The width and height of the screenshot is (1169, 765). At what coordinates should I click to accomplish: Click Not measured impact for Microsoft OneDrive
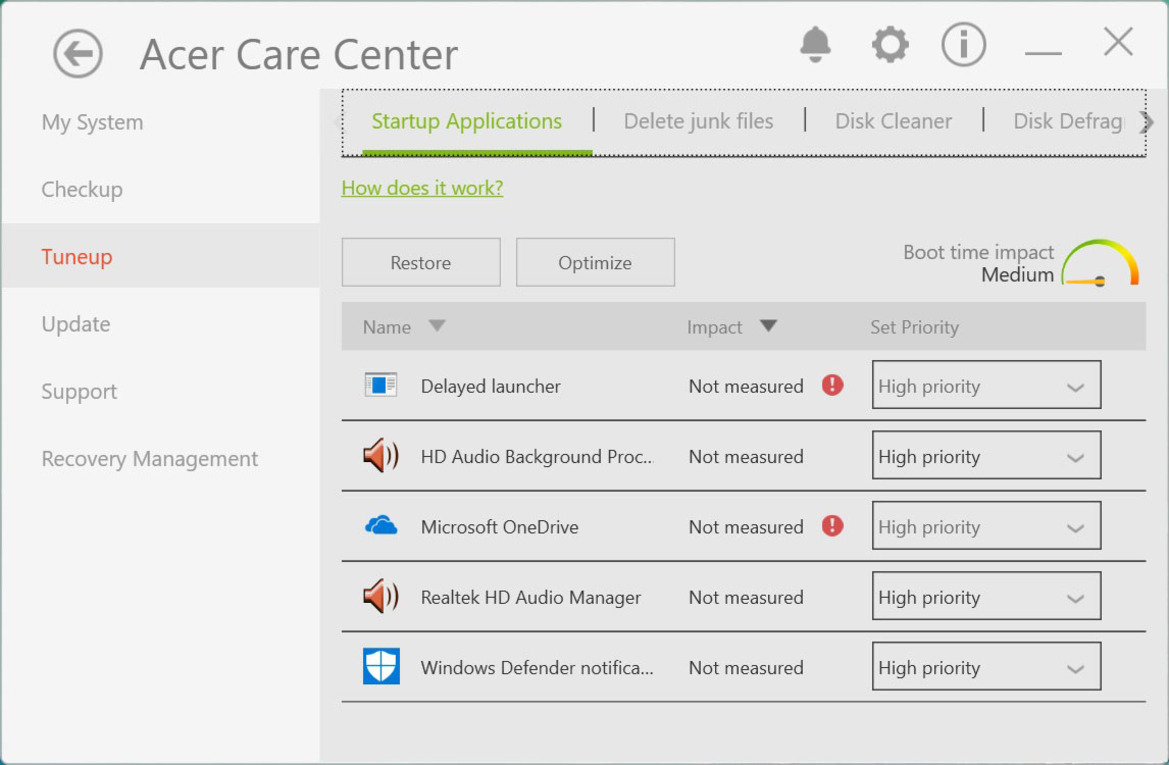tap(746, 526)
